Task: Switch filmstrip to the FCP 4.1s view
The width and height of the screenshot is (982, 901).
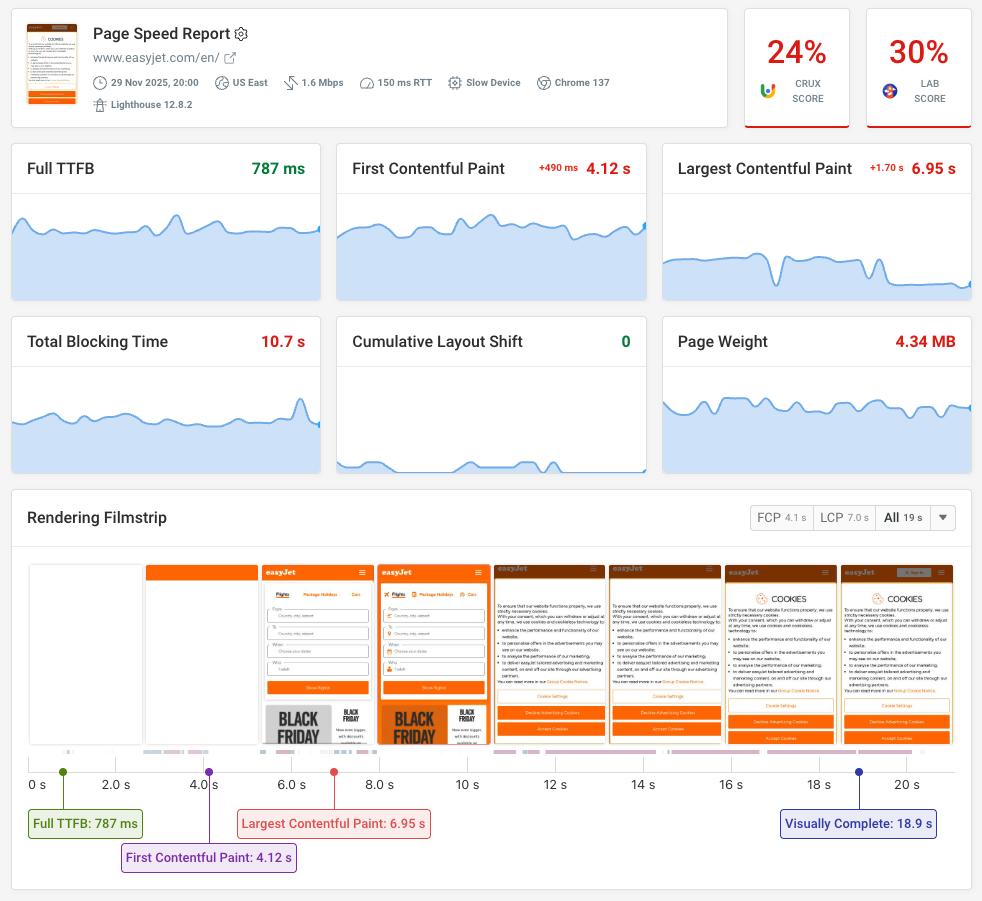Action: [781, 518]
